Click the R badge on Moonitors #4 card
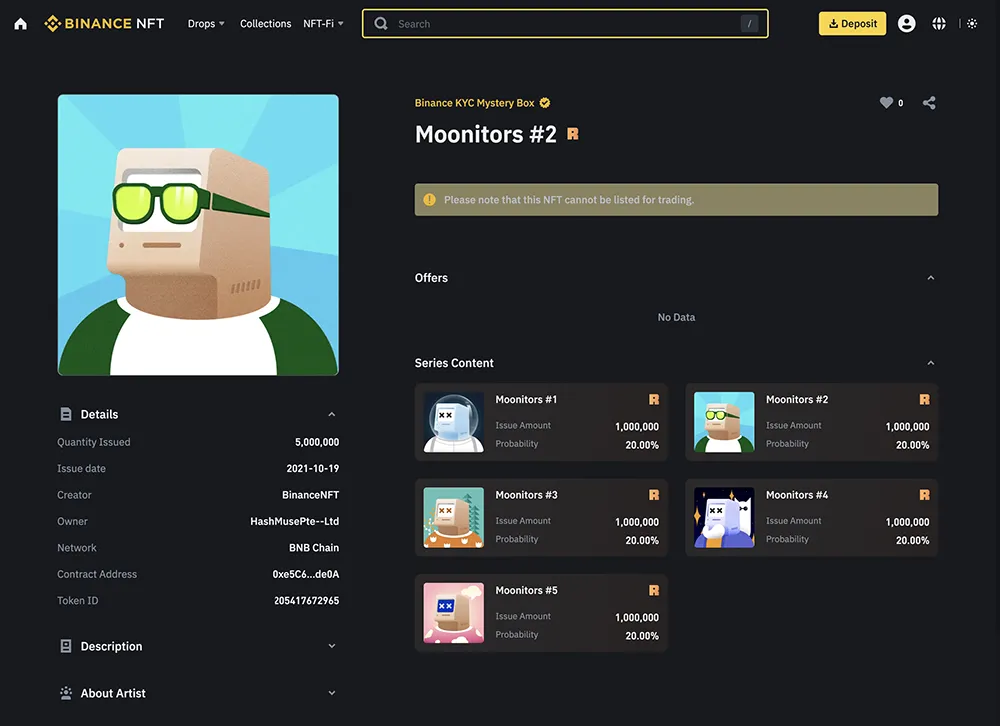Screen dimensions: 1000x726 pos(924,495)
